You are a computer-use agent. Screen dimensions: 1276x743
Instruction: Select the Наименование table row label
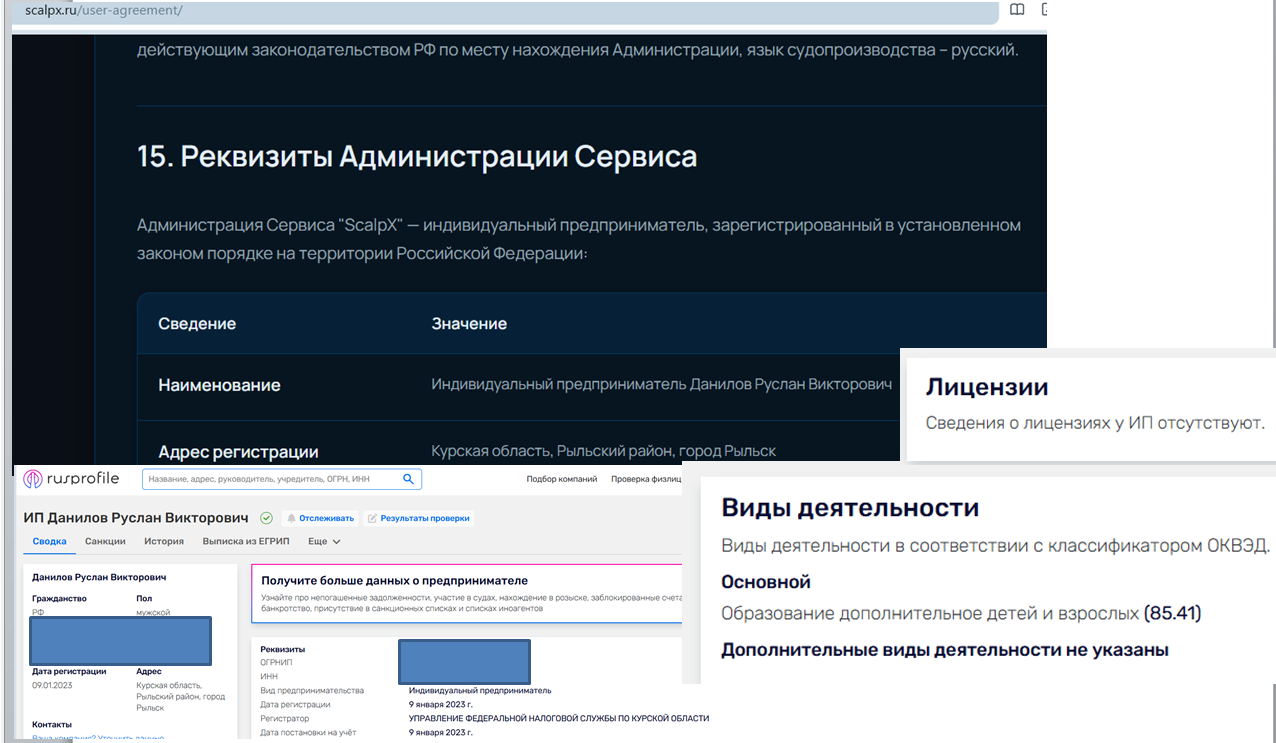click(219, 385)
